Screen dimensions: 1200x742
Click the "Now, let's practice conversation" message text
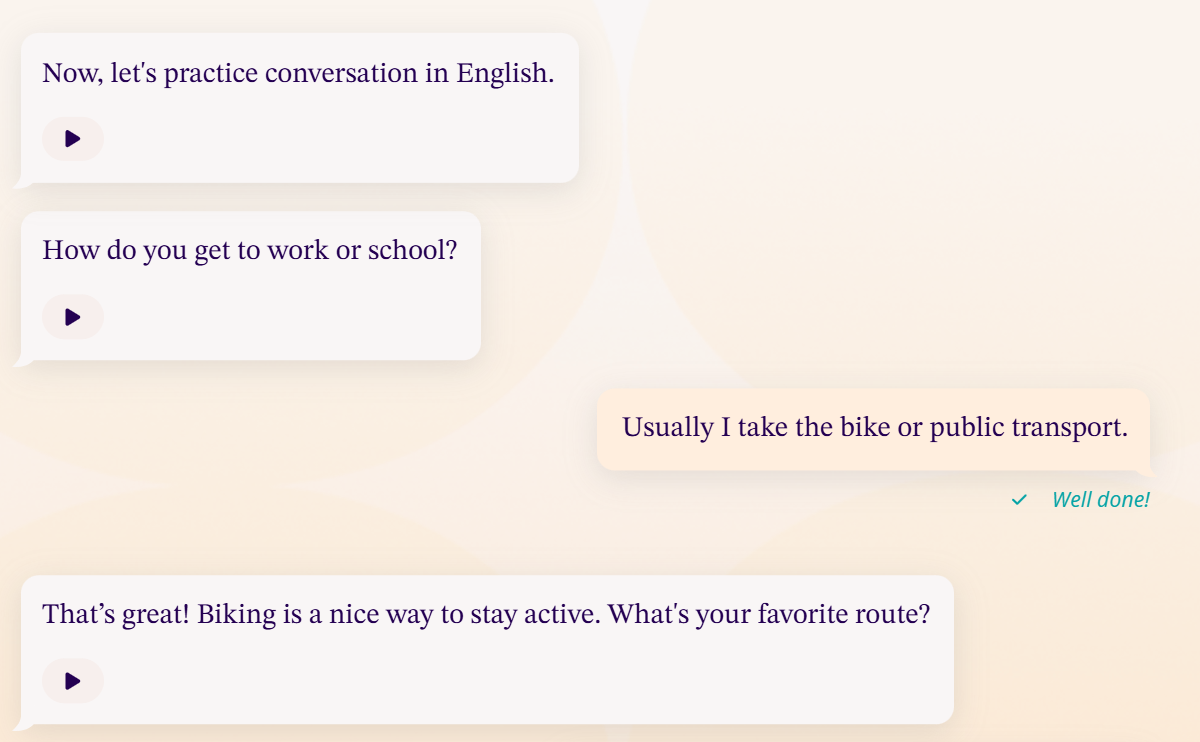(297, 74)
